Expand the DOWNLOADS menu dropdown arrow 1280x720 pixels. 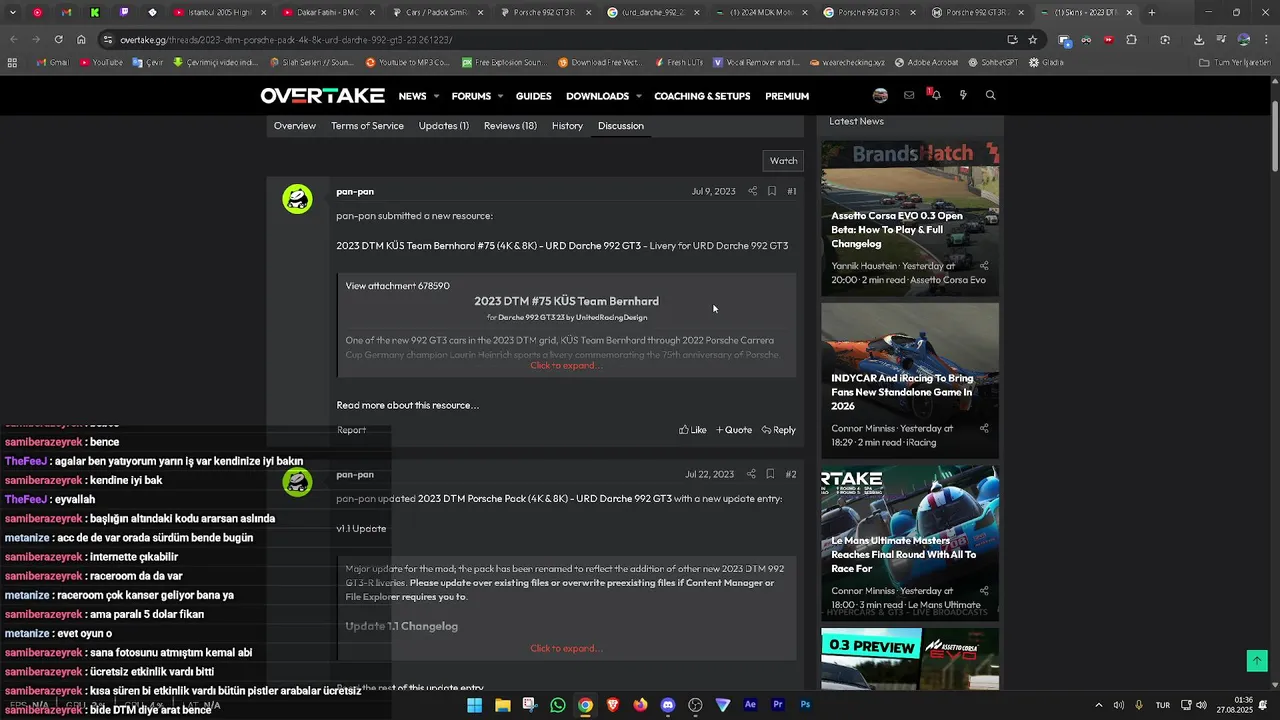(x=638, y=97)
